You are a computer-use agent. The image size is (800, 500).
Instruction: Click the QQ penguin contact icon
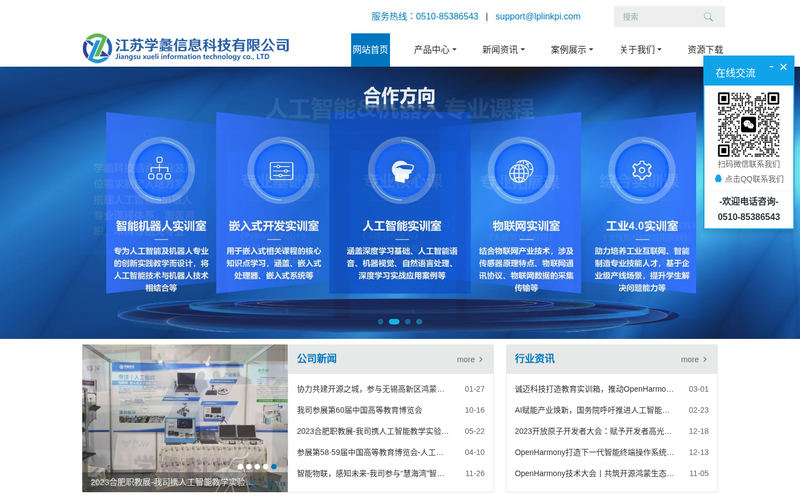point(718,179)
